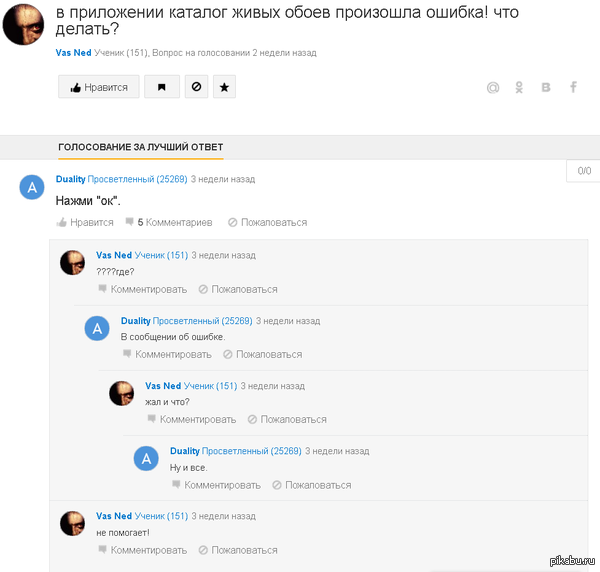This screenshot has height=572, width=600.
Task: Share question via the @ mail icon
Action: click(493, 88)
